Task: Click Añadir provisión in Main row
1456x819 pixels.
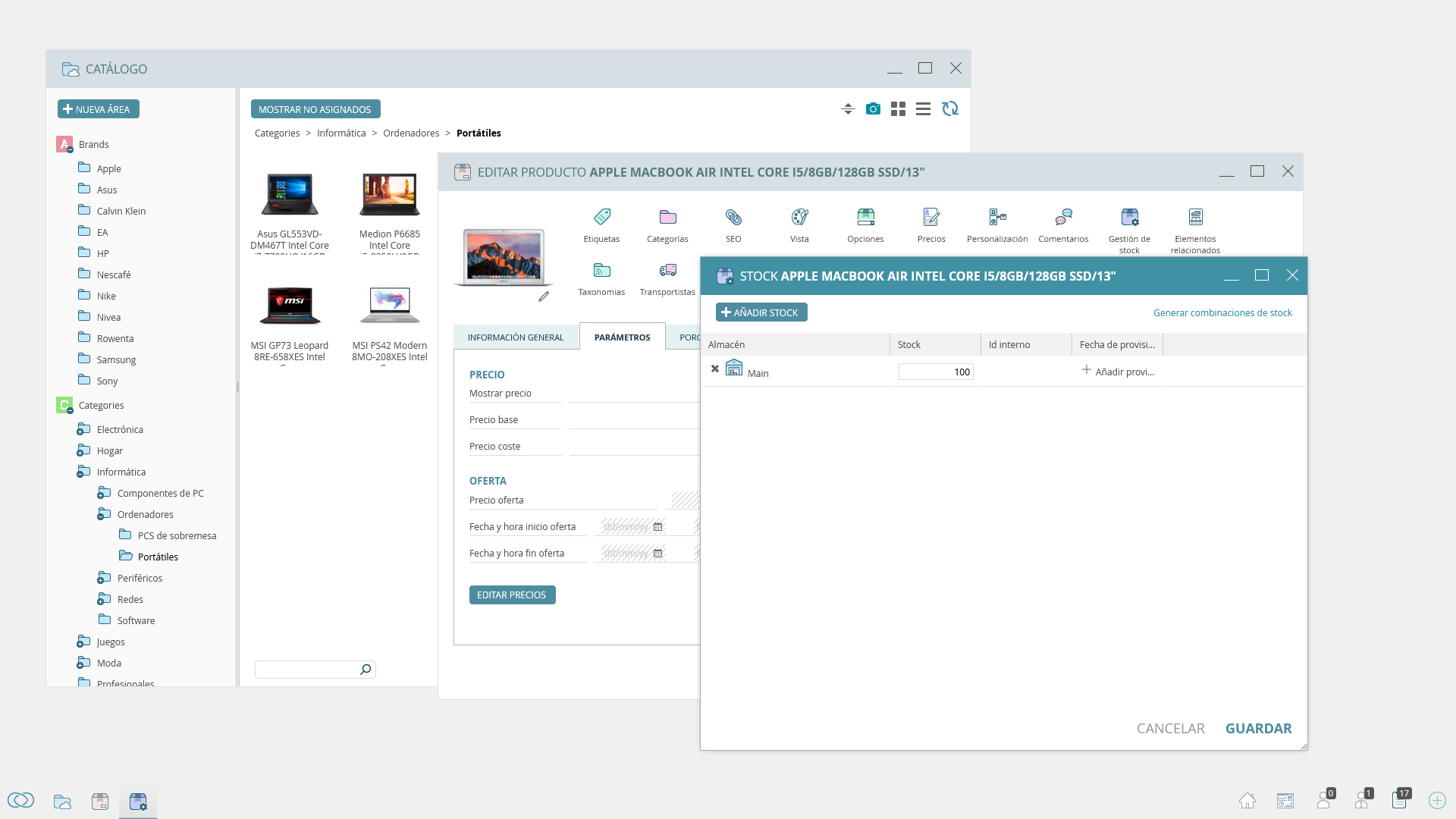Action: 1118,372
